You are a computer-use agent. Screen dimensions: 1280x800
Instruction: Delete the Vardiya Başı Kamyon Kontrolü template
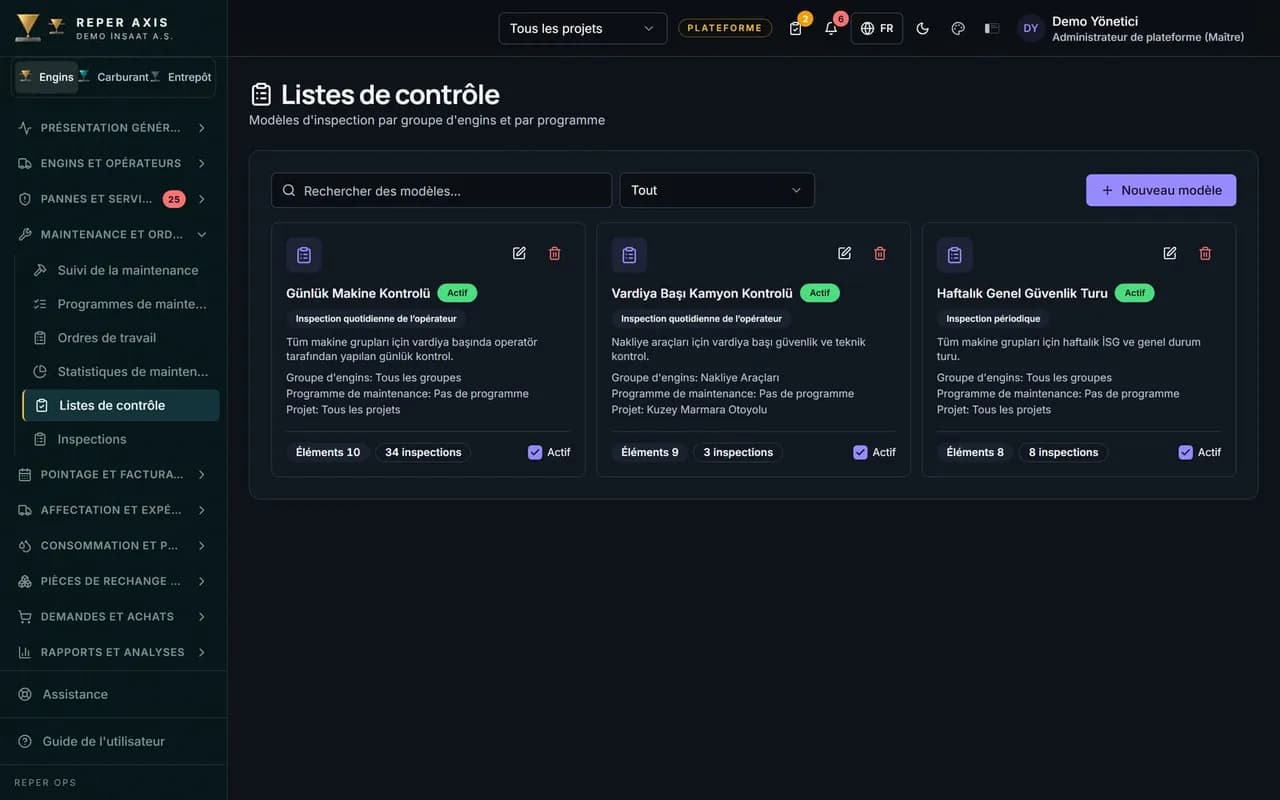pos(880,253)
